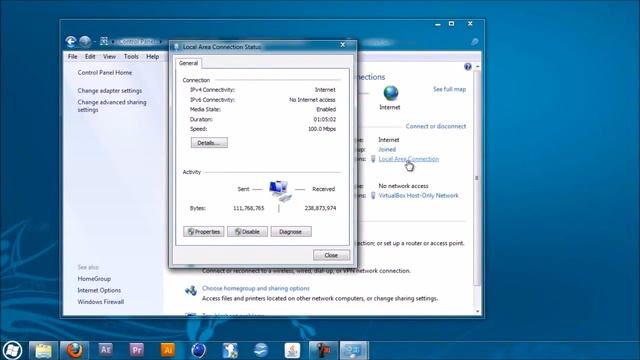Open HomeGroup link in See also
This screenshot has height=360, width=640.
pyautogui.click(x=94, y=279)
